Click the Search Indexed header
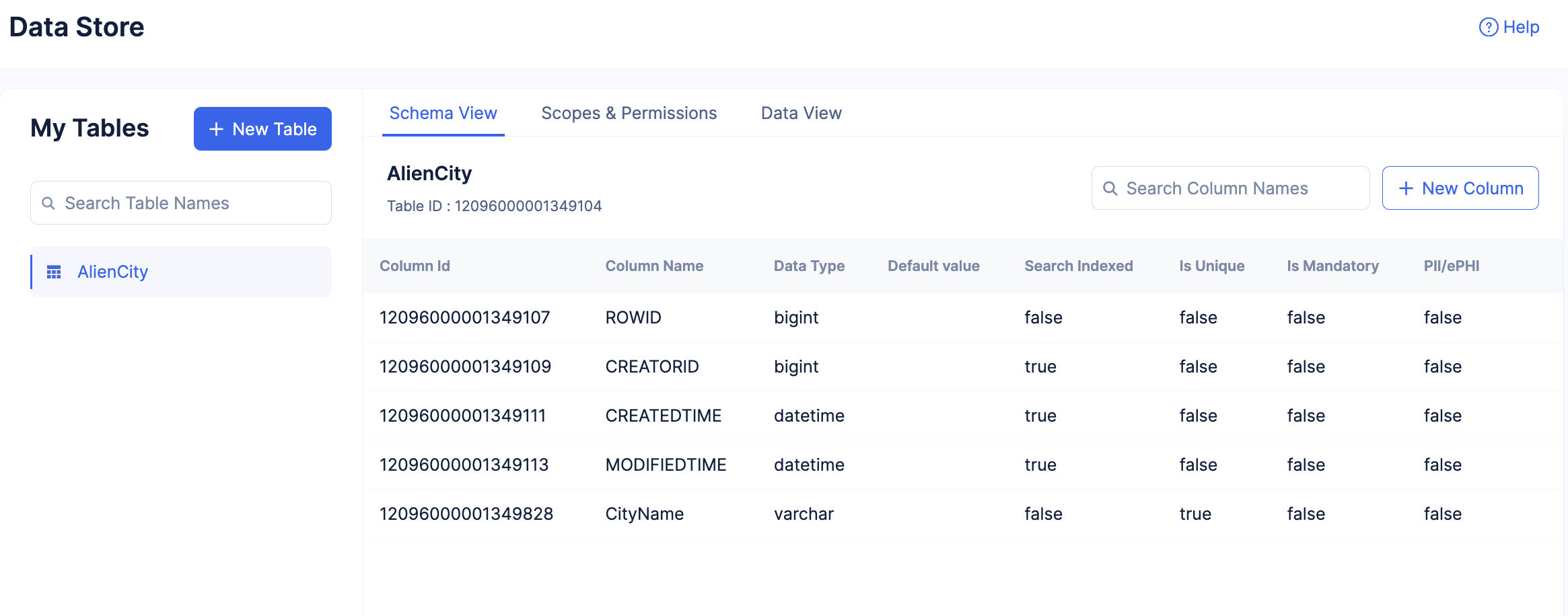 pyautogui.click(x=1079, y=266)
